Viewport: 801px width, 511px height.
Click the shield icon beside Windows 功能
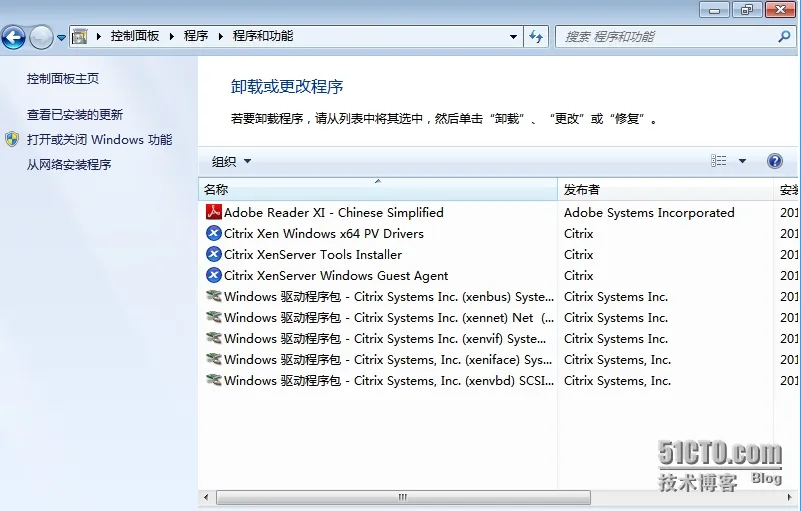tap(12, 140)
